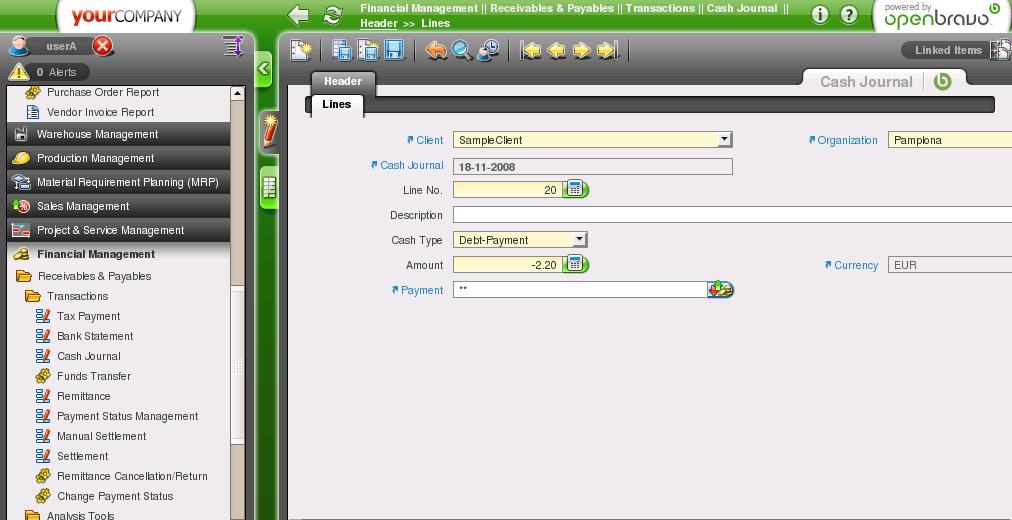Go to the first record

coord(531,50)
